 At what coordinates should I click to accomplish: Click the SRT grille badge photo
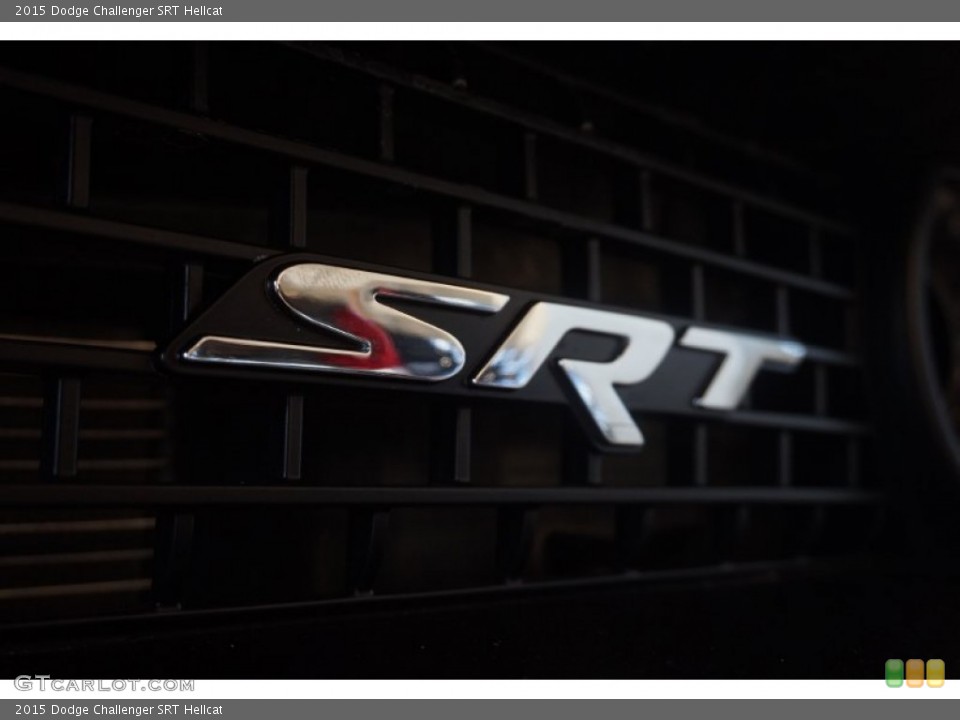[x=480, y=360]
